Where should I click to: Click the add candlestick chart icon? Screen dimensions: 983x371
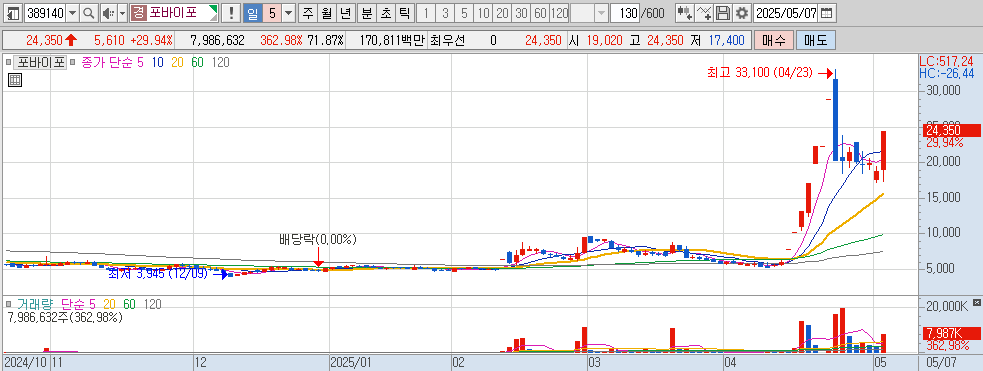point(685,13)
